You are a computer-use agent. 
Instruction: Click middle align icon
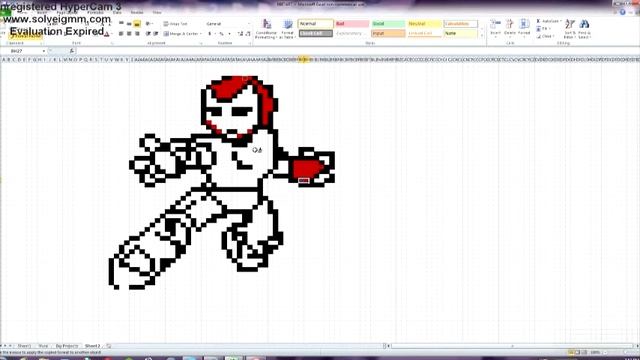click(129, 24)
